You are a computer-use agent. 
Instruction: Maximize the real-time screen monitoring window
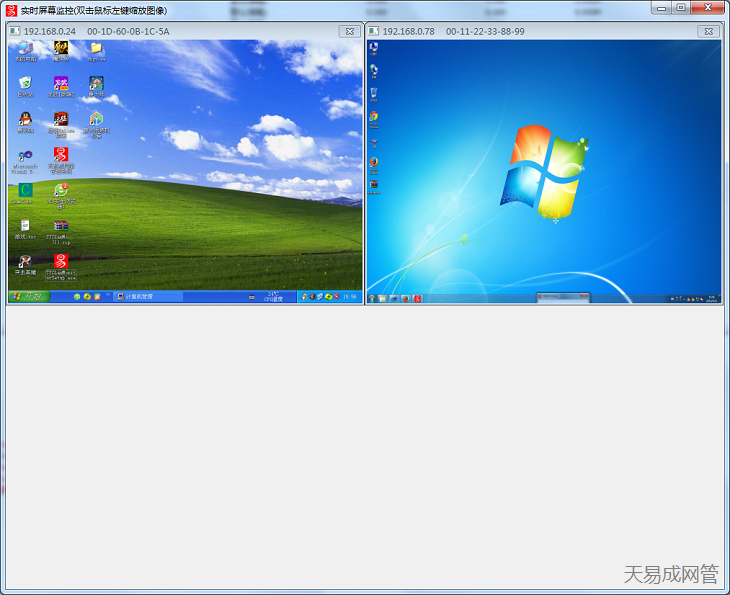(x=680, y=7)
